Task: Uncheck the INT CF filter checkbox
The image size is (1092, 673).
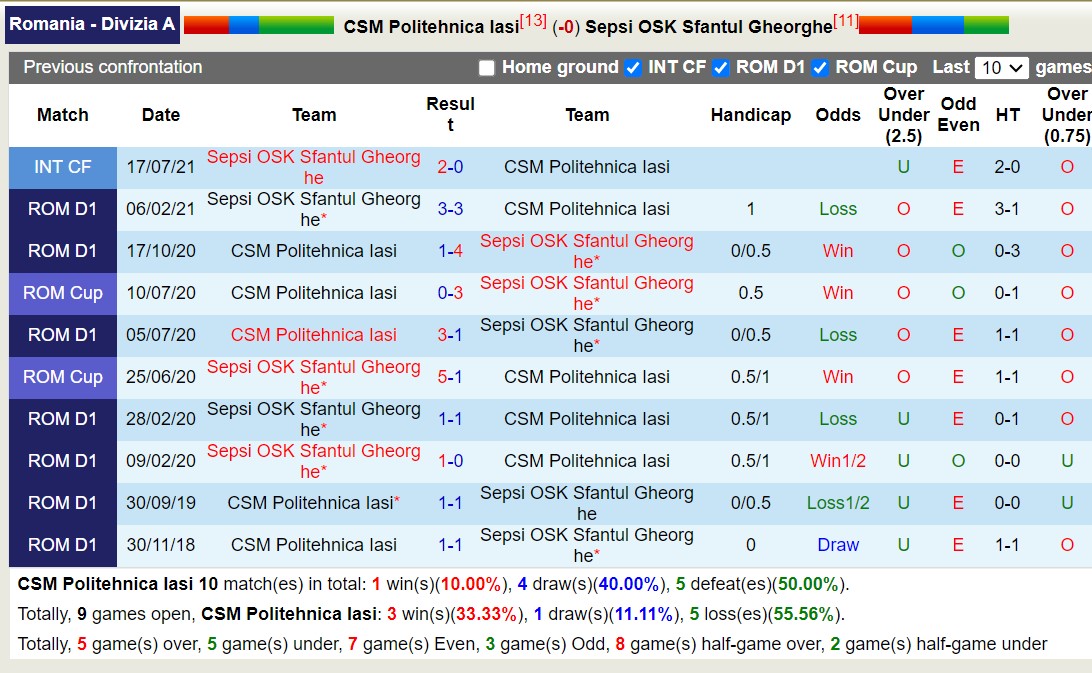Action: (x=632, y=68)
